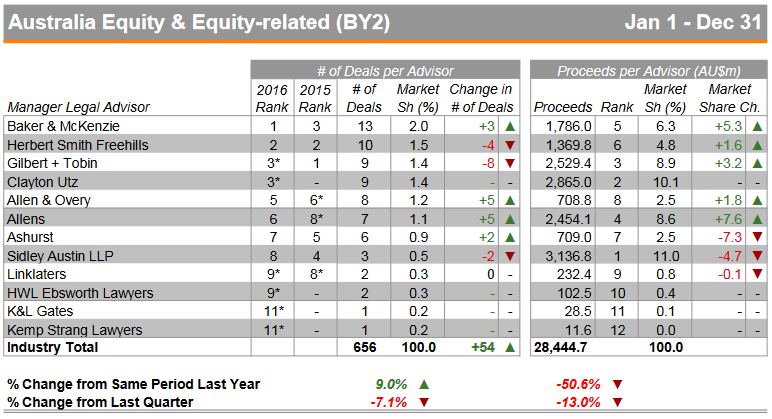Image resolution: width=772 pixels, height=419 pixels.
Task: Click the green up arrow beside market share +1.6
Action: coord(758,145)
